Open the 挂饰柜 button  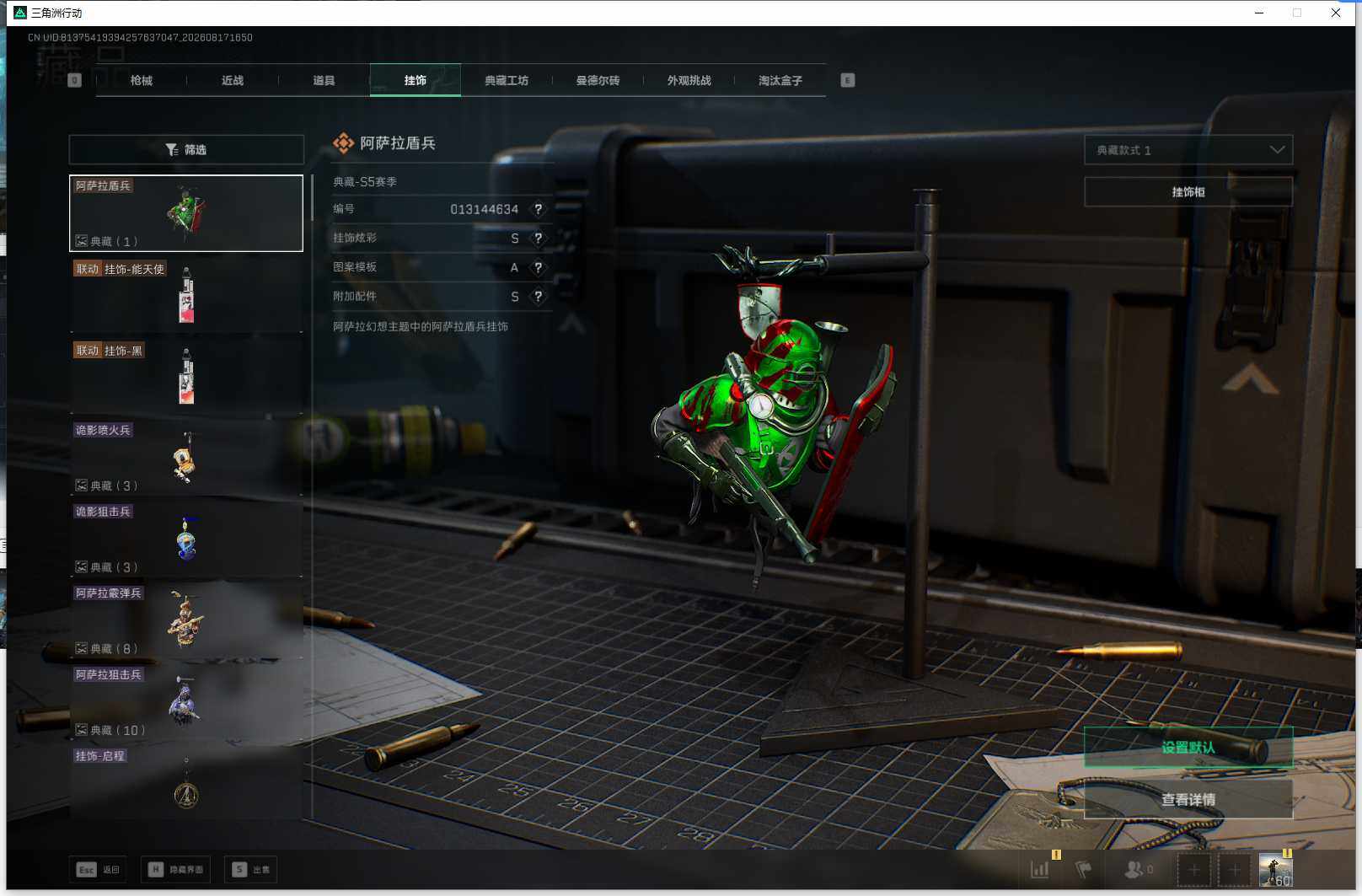pos(1188,192)
